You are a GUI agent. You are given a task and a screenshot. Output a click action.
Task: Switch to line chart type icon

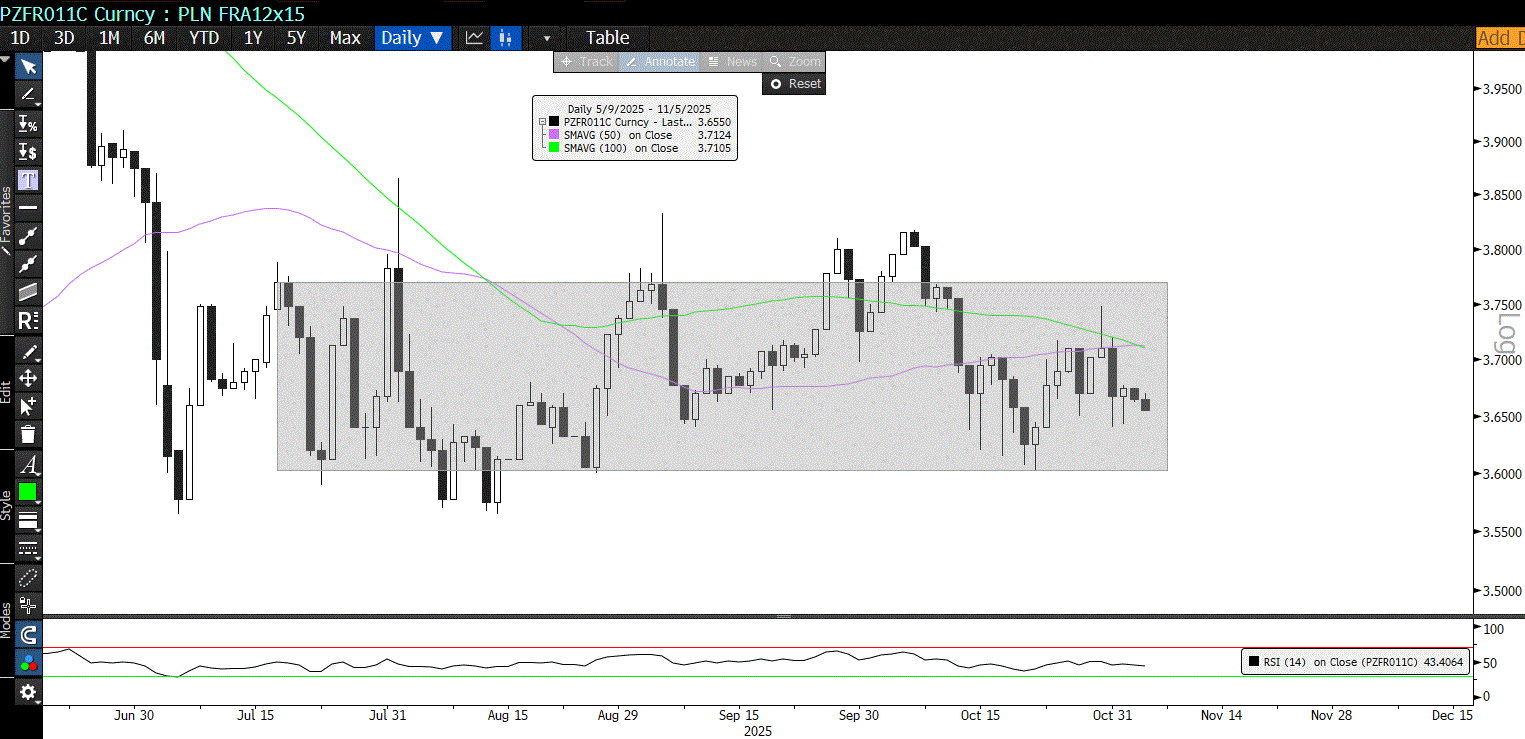click(474, 38)
